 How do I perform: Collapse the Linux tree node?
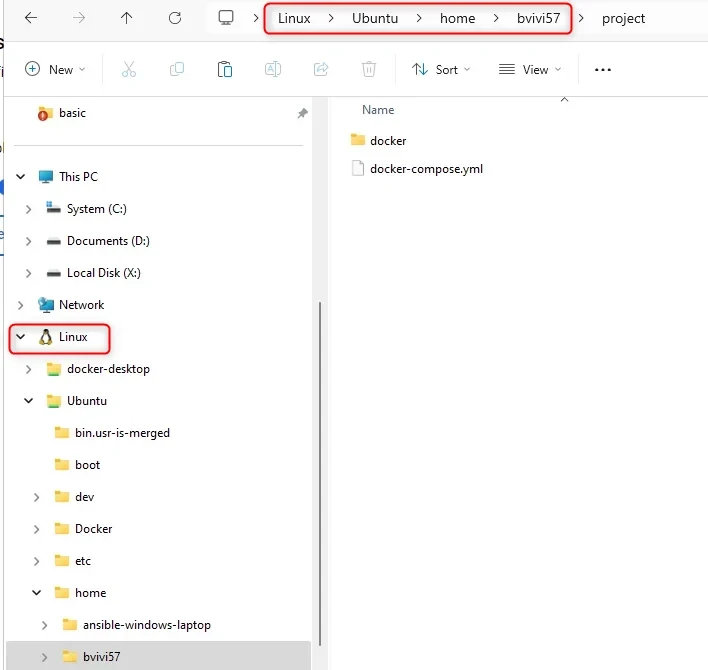click(21, 337)
